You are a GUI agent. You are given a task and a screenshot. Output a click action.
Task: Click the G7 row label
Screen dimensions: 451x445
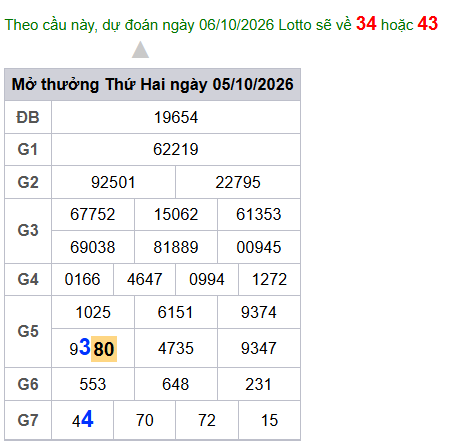tap(28, 420)
